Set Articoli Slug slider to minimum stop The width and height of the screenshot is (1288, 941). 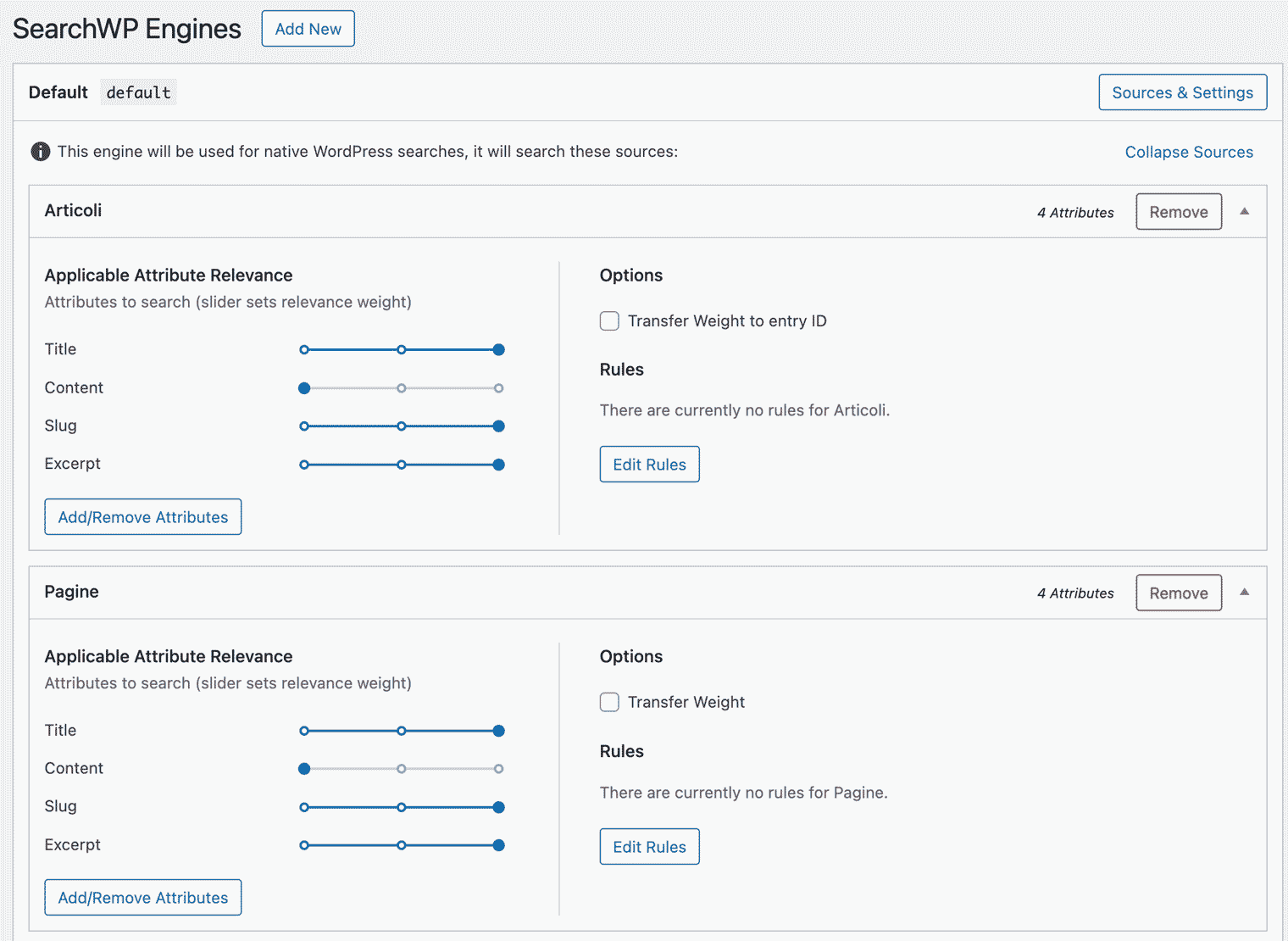tap(304, 426)
